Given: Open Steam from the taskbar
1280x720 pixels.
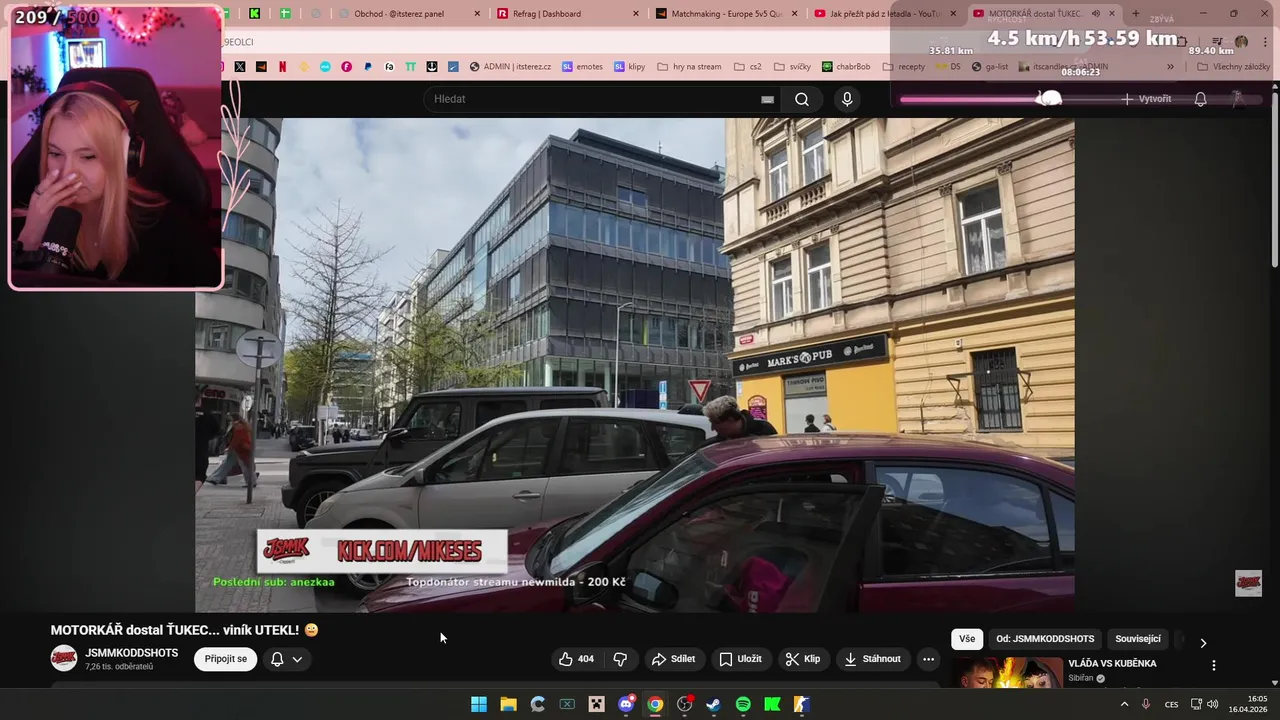Looking at the screenshot, I should [713, 704].
